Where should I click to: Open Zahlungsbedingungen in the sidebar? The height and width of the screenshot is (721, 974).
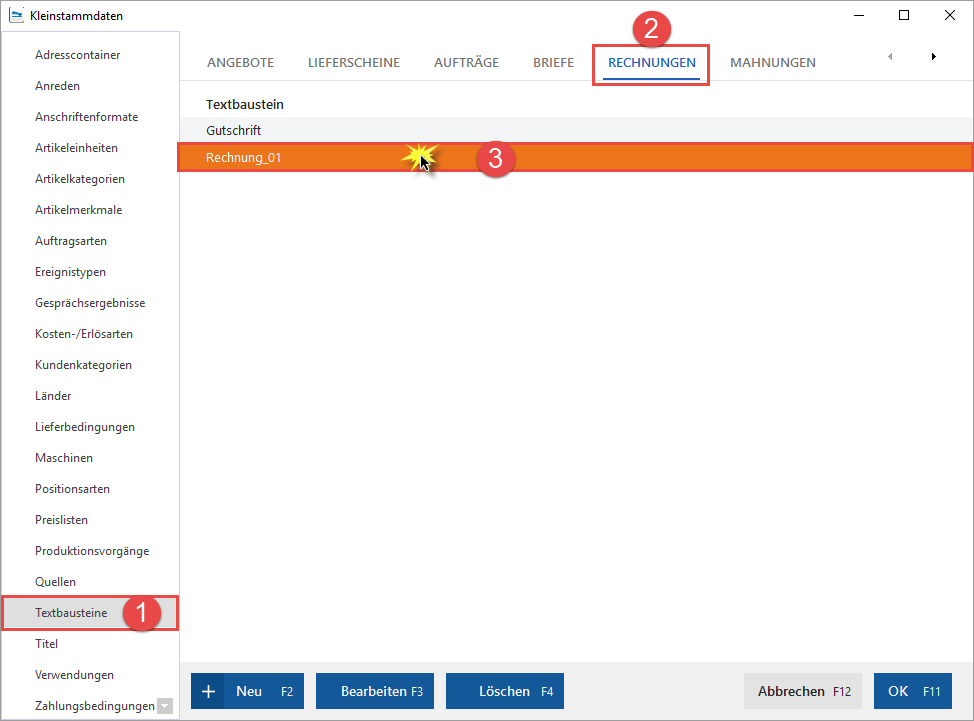[x=94, y=705]
